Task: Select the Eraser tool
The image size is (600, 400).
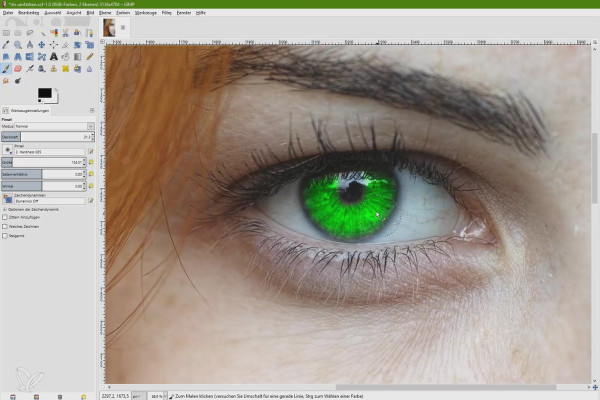Action: click(x=18, y=69)
